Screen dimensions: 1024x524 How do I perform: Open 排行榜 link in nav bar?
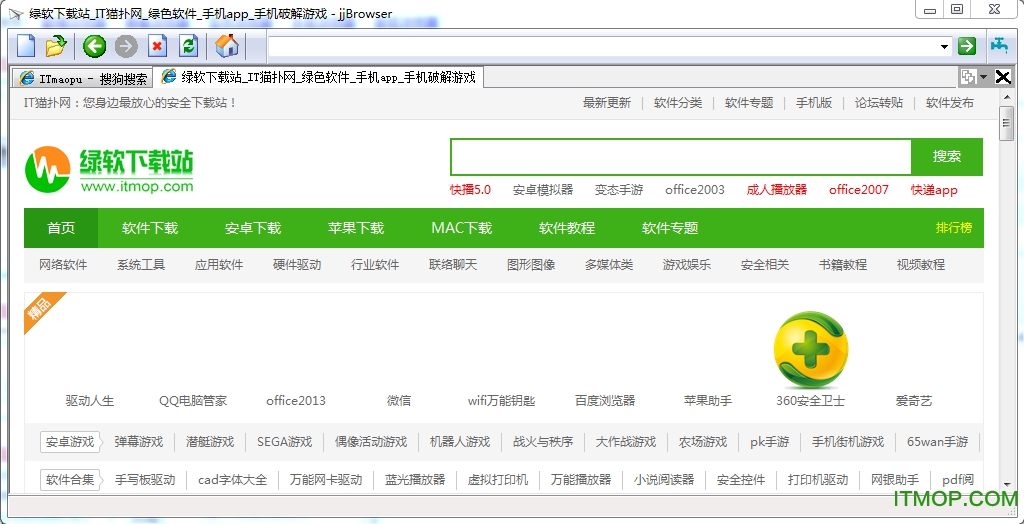pyautogui.click(x=953, y=227)
